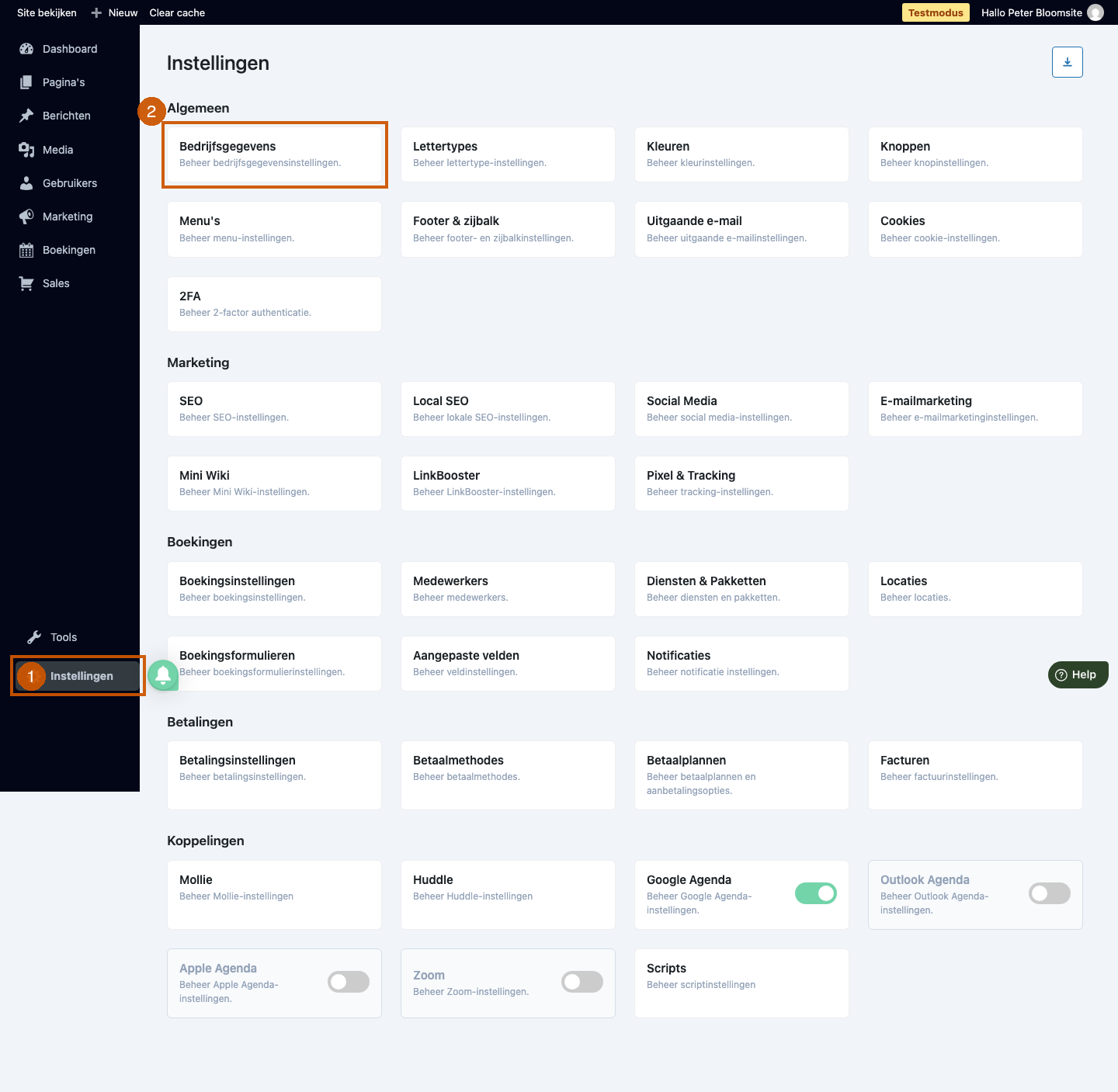Open Social Media settings card
The image size is (1118, 1092).
pyautogui.click(x=741, y=409)
